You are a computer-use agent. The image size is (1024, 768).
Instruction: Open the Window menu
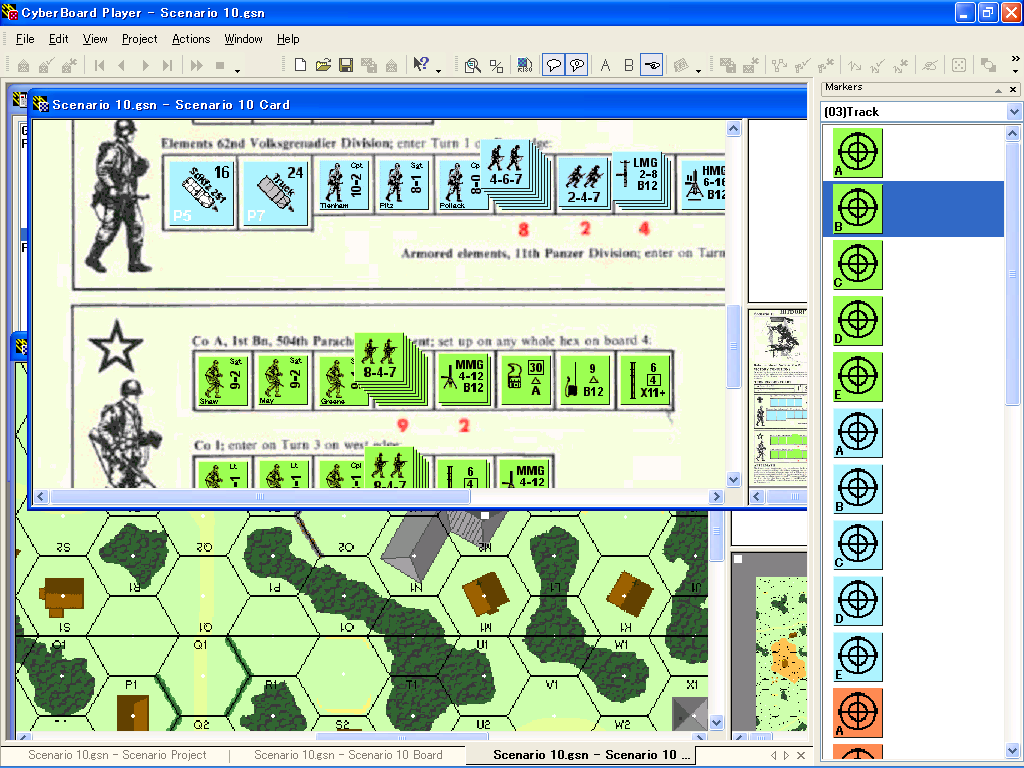point(243,39)
